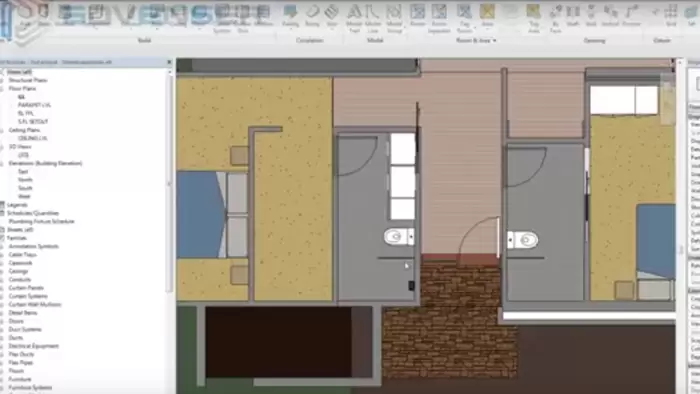700x394 pixels.
Task: Click the left toilet fixture in plan
Action: (399, 236)
